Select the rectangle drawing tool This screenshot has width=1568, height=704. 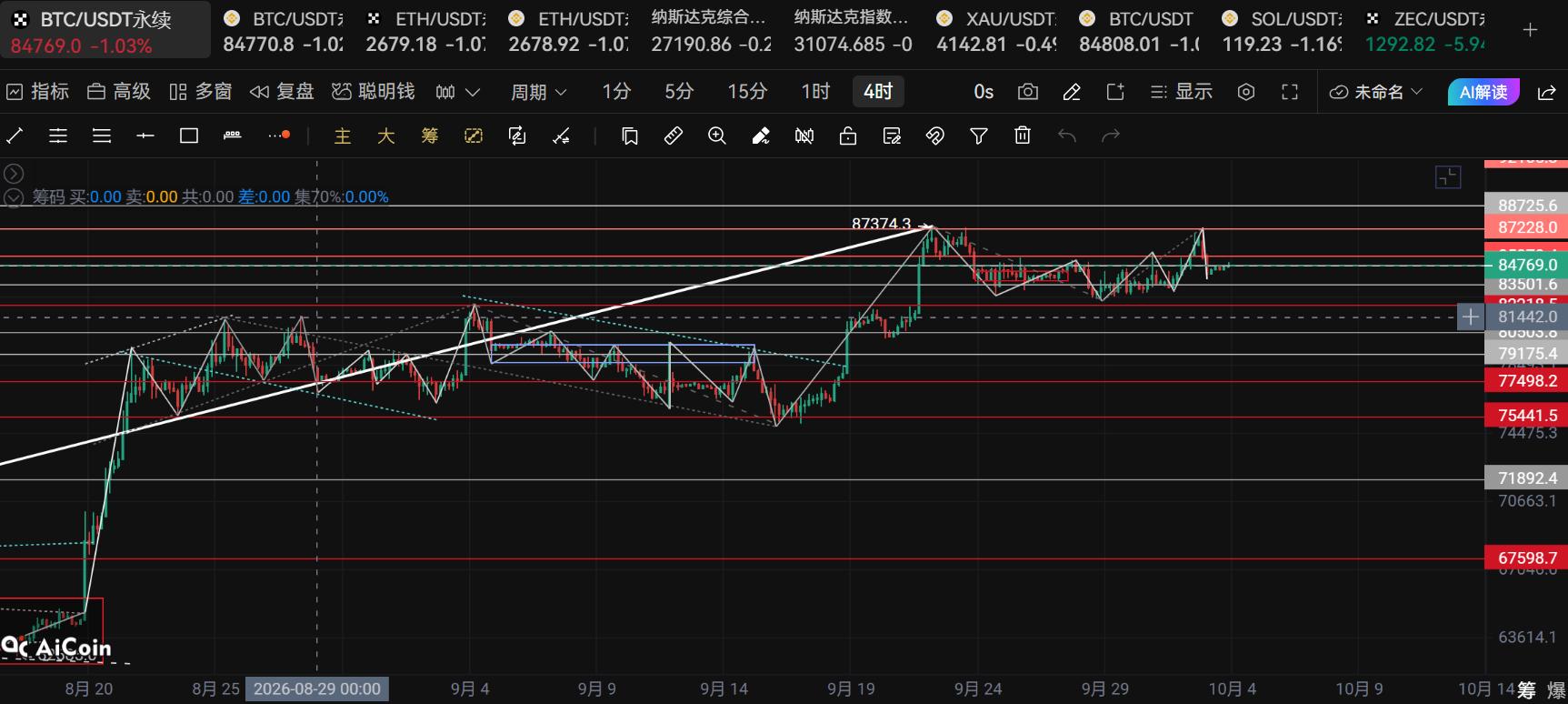click(189, 136)
